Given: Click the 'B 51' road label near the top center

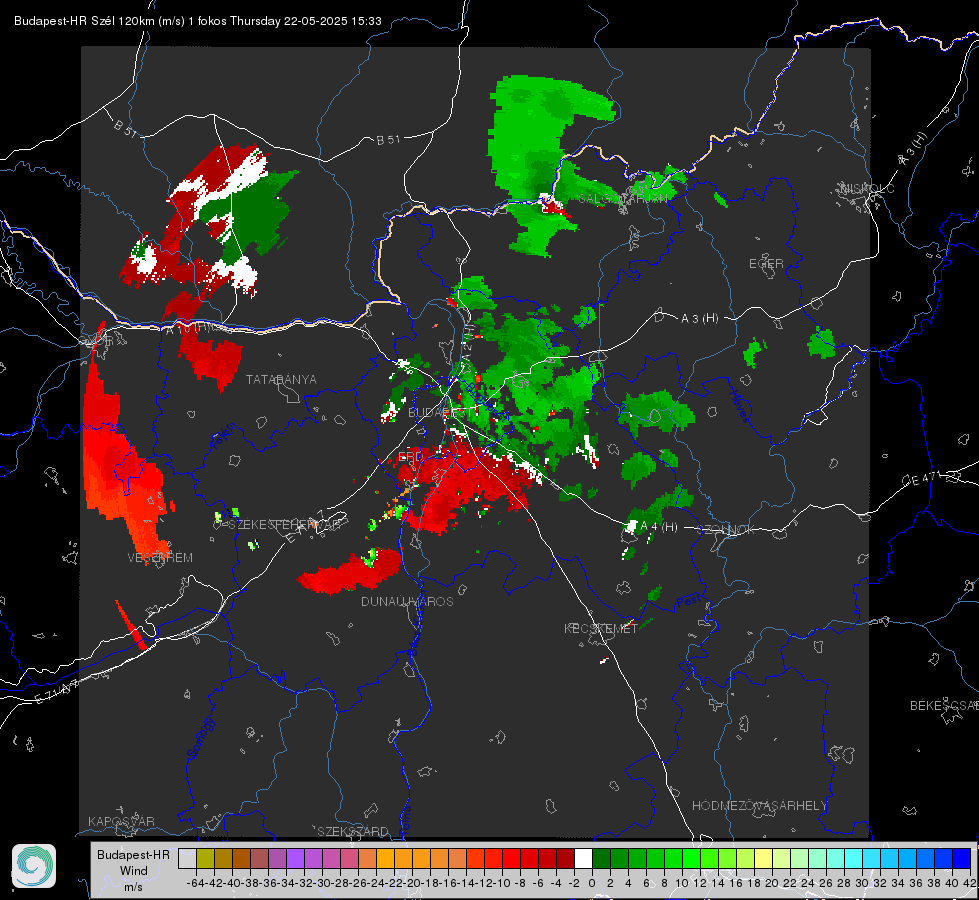Looking at the screenshot, I should 388,140.
